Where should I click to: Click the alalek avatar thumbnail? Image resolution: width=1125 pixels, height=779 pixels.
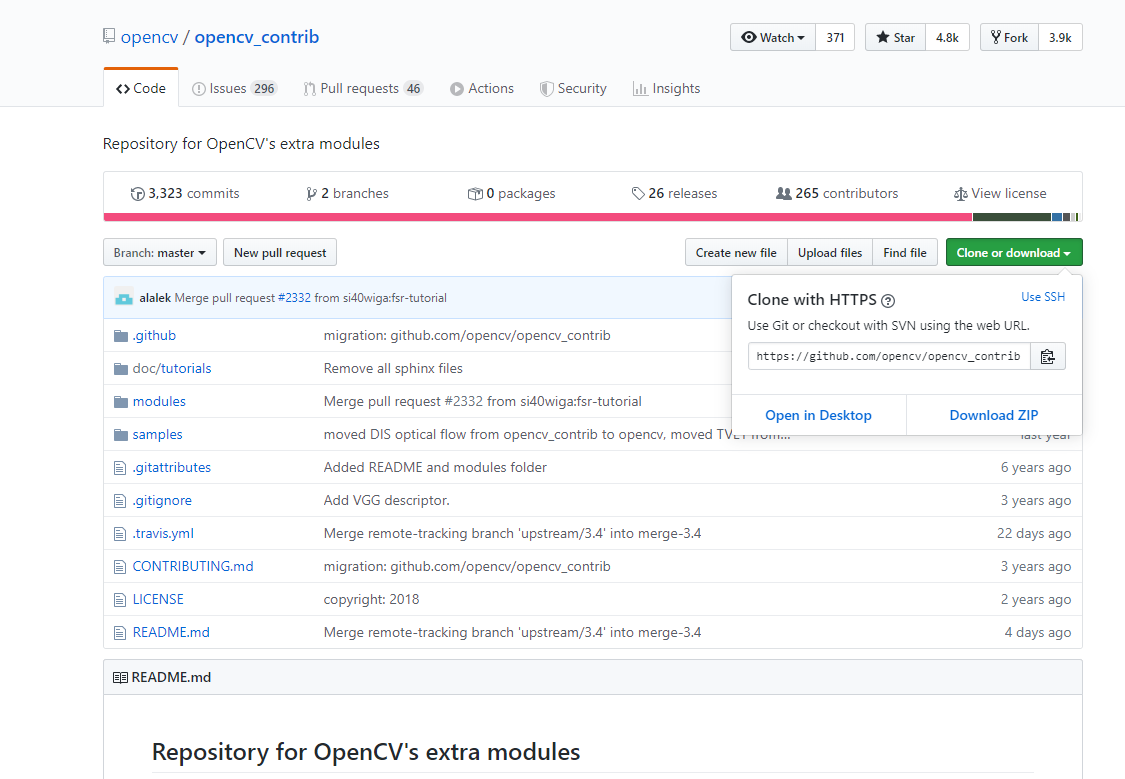(124, 298)
